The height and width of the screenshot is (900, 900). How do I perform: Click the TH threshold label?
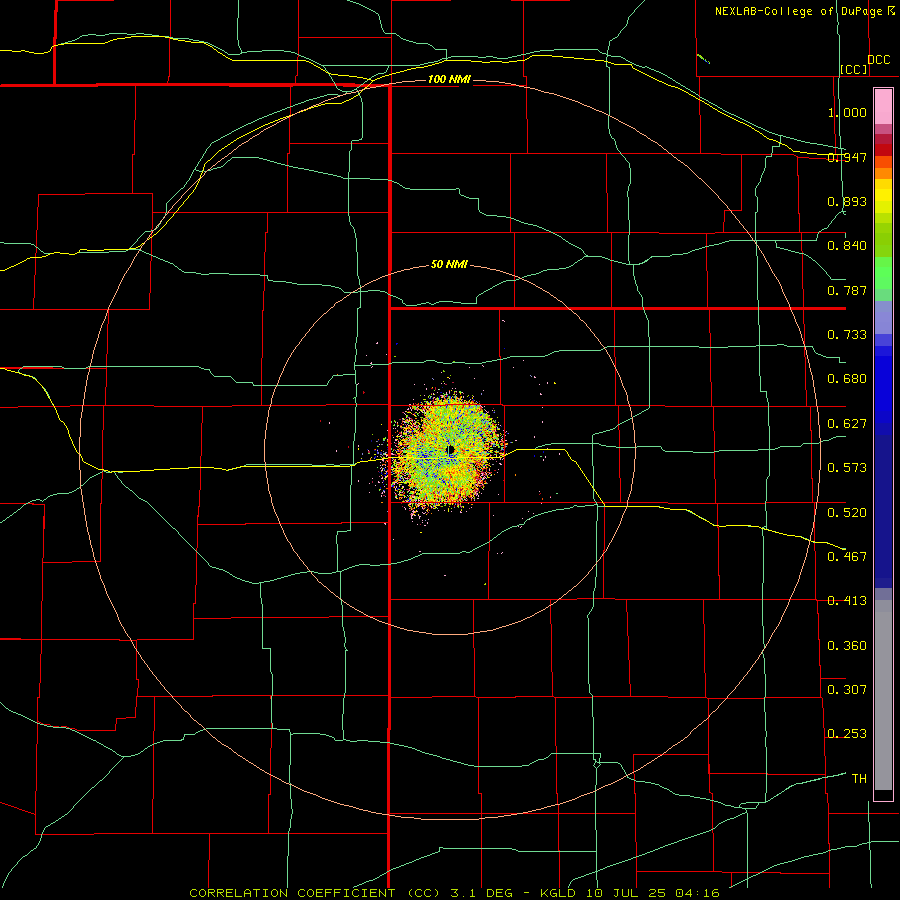pyautogui.click(x=859, y=778)
